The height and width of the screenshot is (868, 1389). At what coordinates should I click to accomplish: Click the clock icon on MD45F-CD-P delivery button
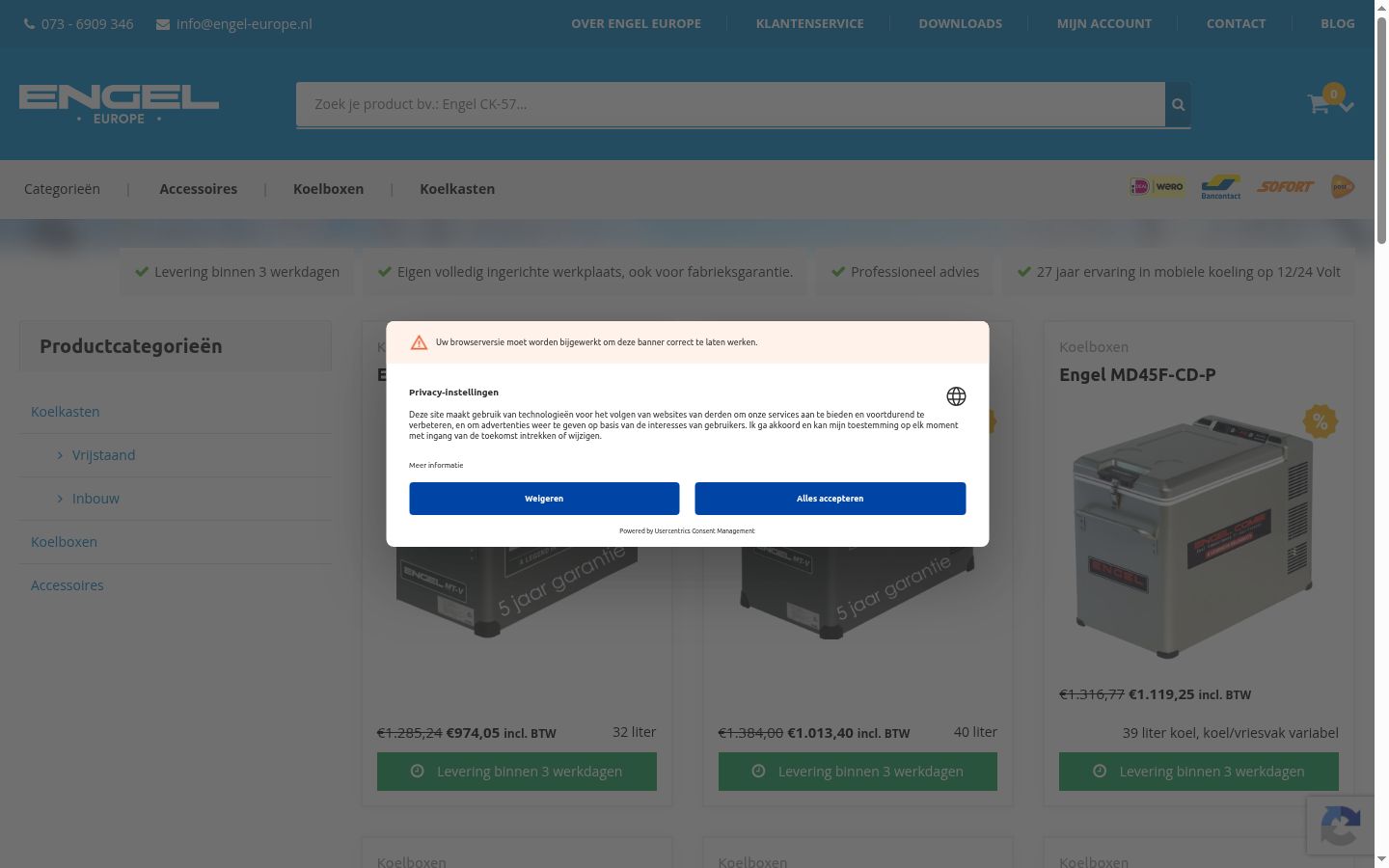point(1100,772)
